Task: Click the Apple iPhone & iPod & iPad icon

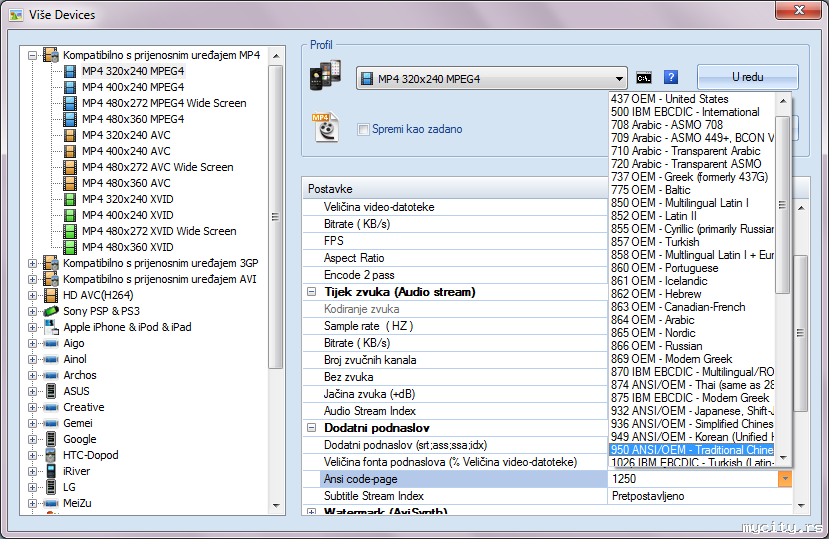Action: tap(51, 327)
